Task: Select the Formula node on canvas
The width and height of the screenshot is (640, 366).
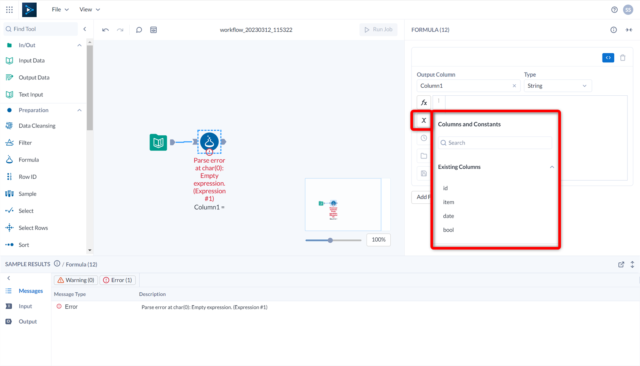Action: tap(209, 142)
